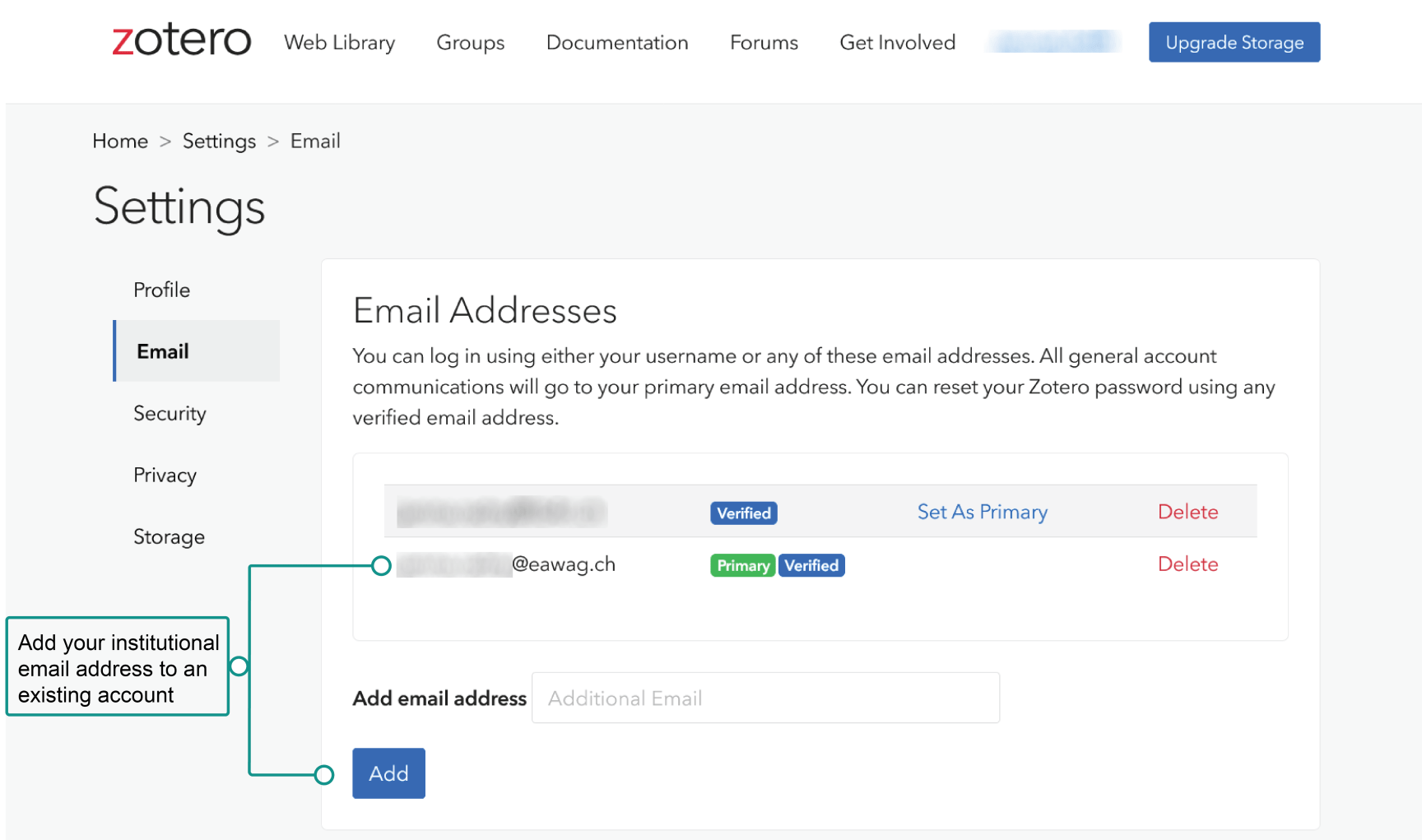Select the @eawag.ch email address text
This screenshot has height=840, width=1422.
click(506, 564)
